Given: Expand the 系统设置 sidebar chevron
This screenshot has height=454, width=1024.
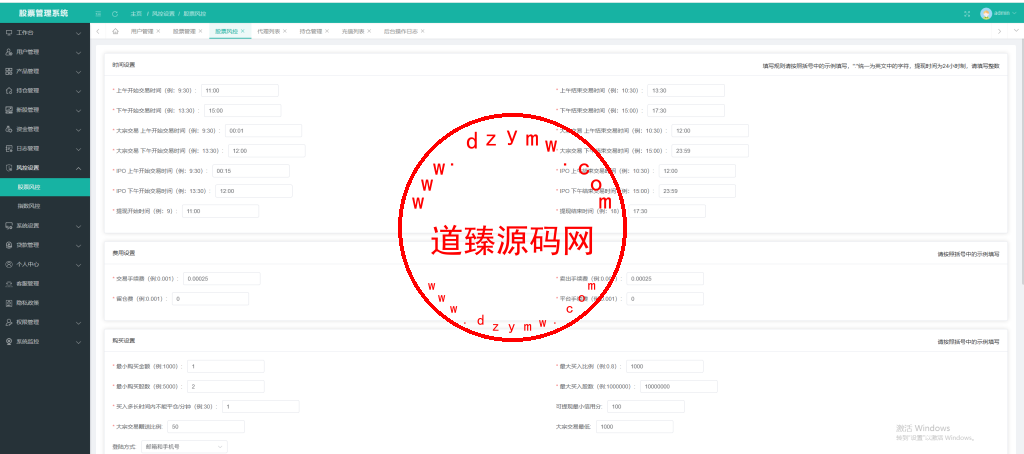Looking at the screenshot, I should (x=78, y=226).
